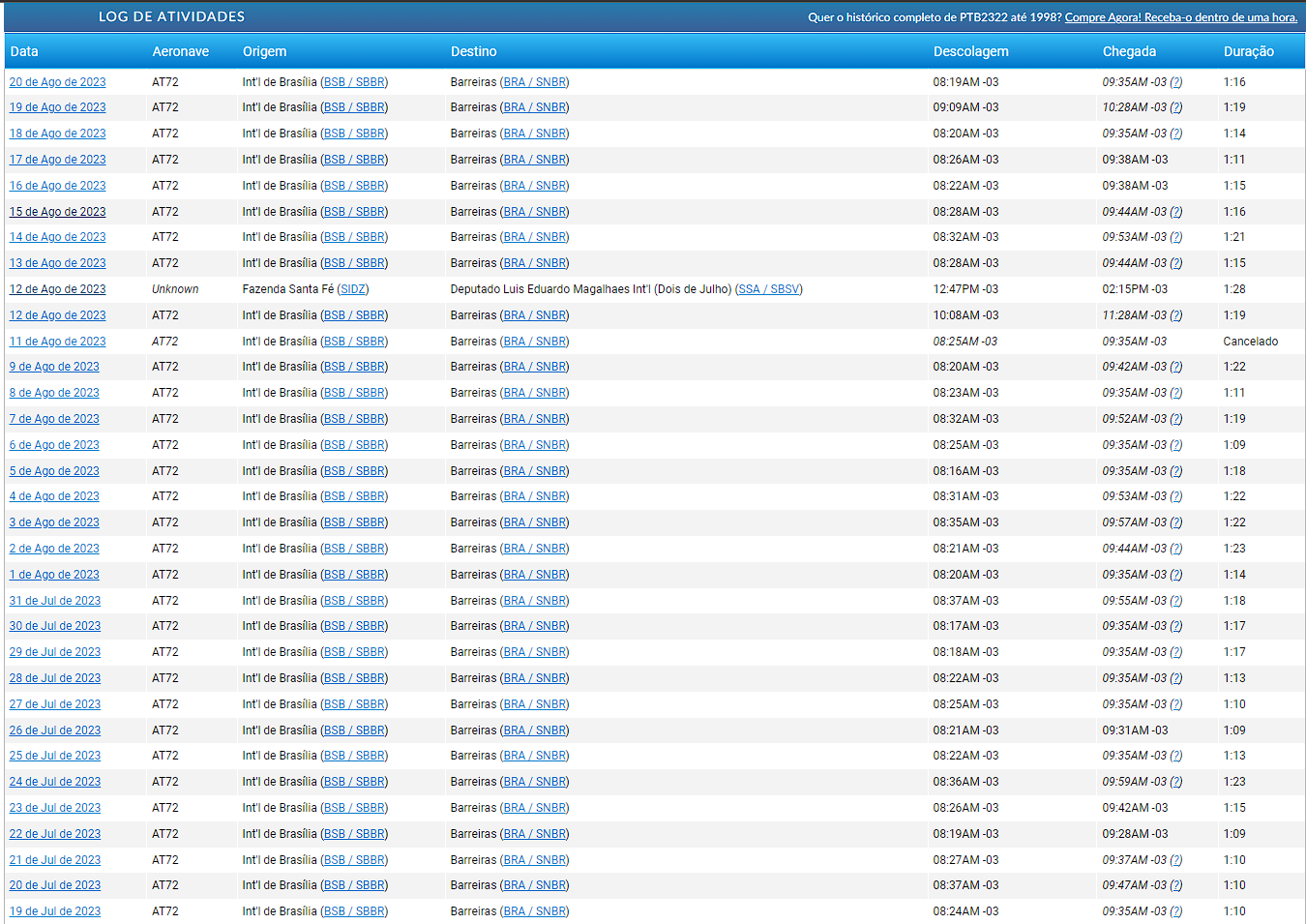Open BSB / SBBR origin link in 15 de Ago row
Viewport: 1306px width, 924px height.
click(x=354, y=212)
